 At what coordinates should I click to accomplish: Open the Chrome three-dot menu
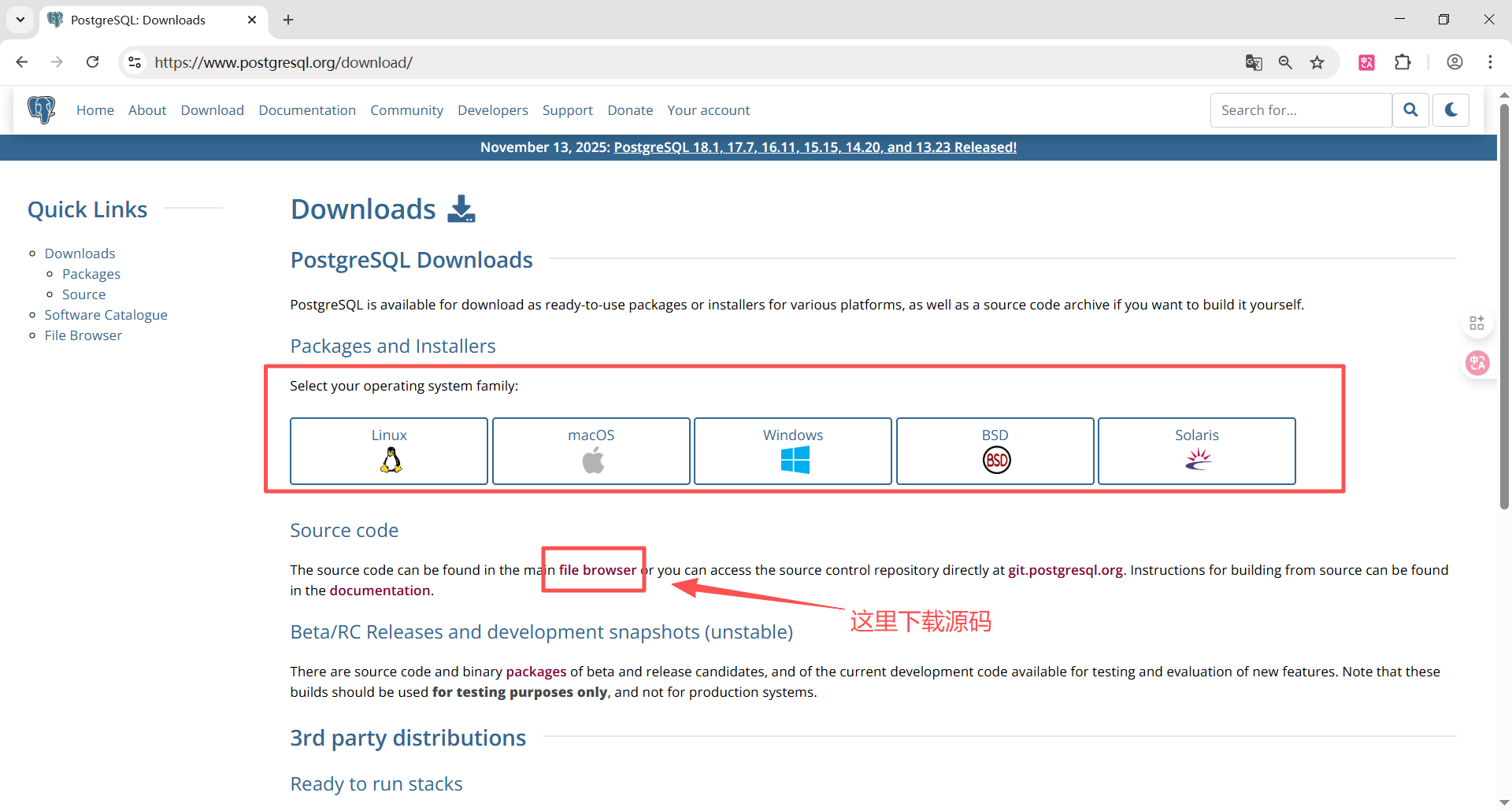pyautogui.click(x=1490, y=62)
